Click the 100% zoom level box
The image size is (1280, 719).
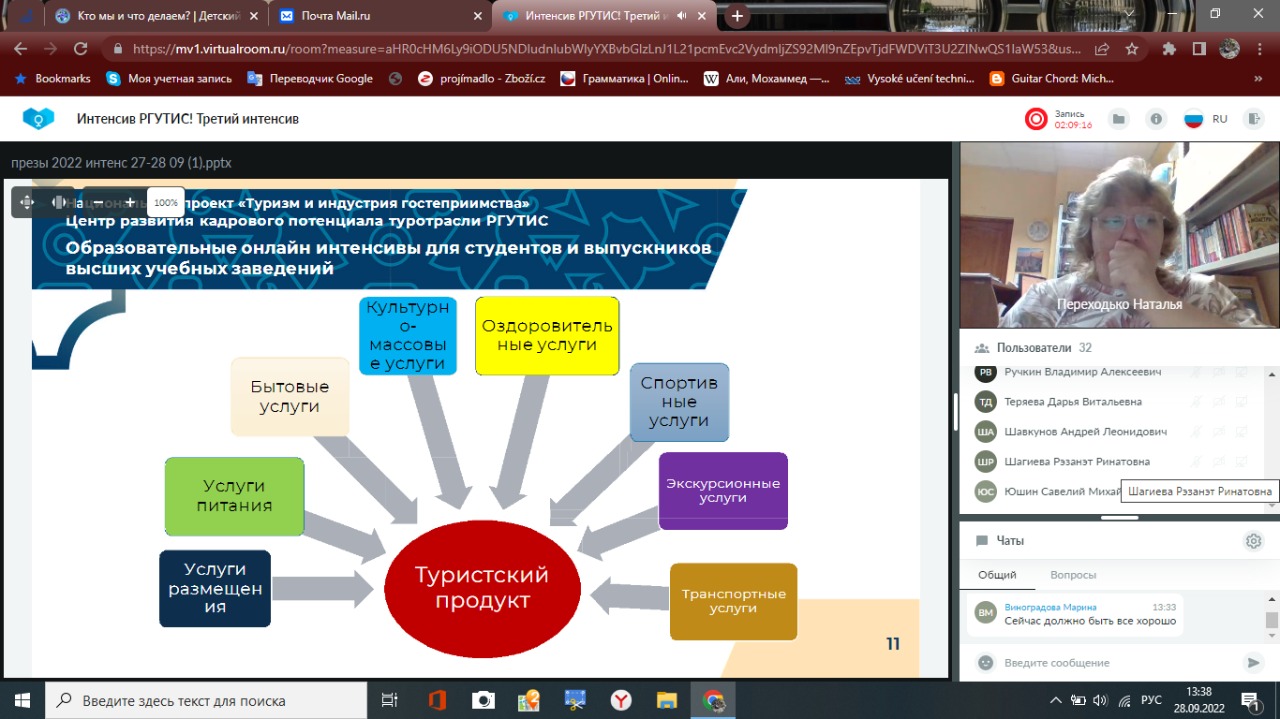pos(166,202)
